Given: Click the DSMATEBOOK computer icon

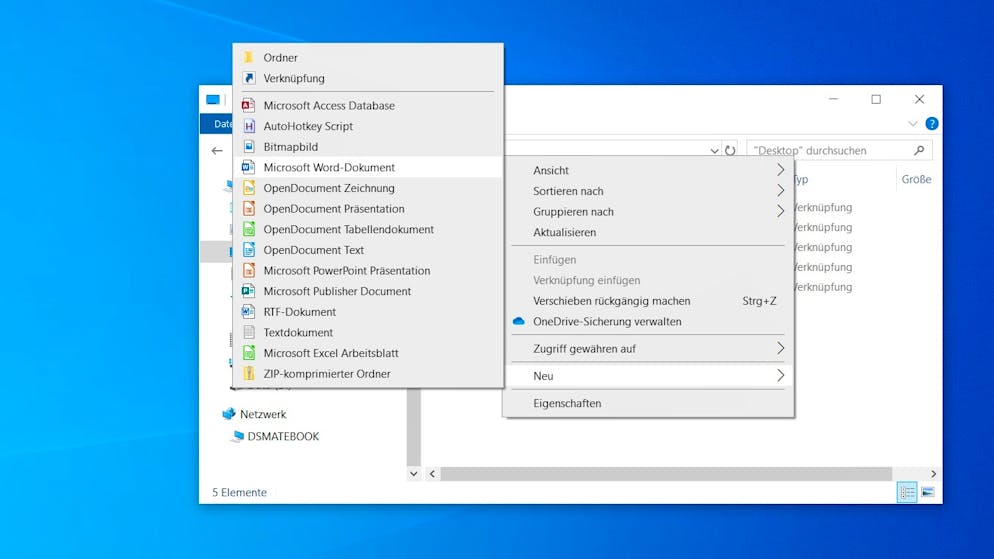Looking at the screenshot, I should [237, 436].
